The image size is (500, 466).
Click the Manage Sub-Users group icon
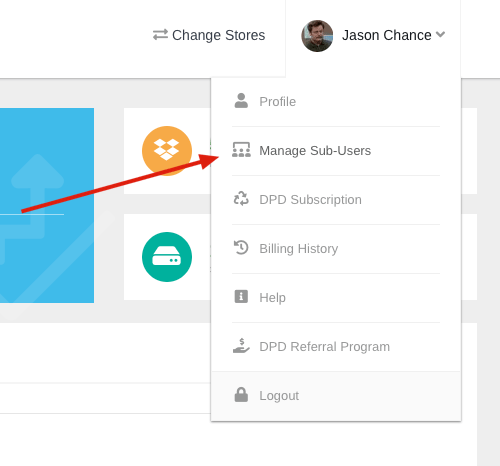(241, 150)
